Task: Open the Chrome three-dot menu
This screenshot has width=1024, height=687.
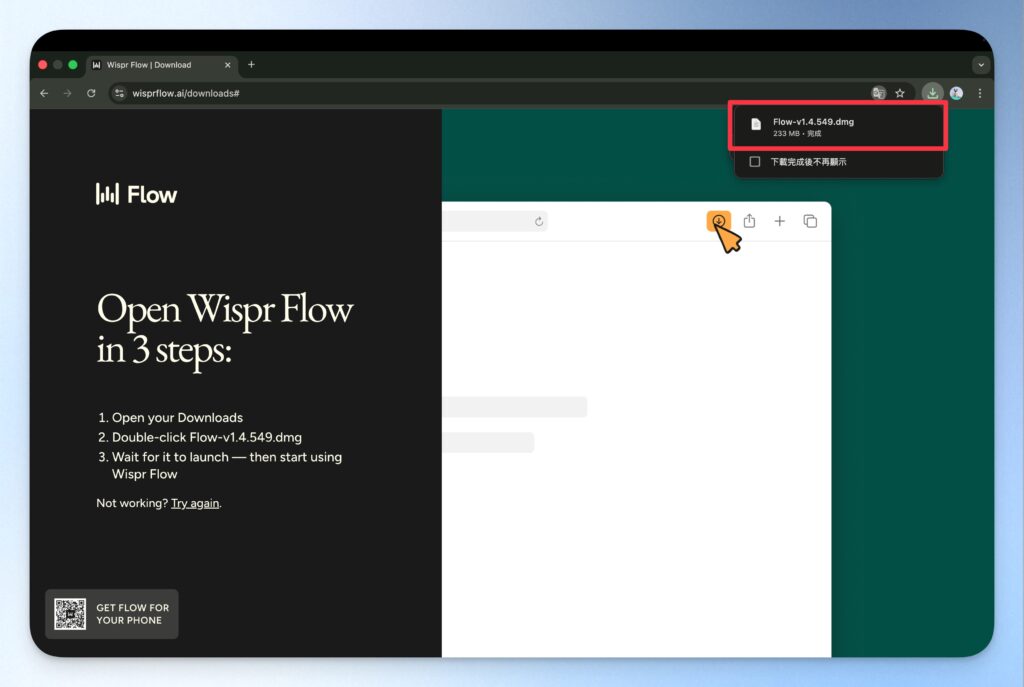Action: pyautogui.click(x=980, y=93)
